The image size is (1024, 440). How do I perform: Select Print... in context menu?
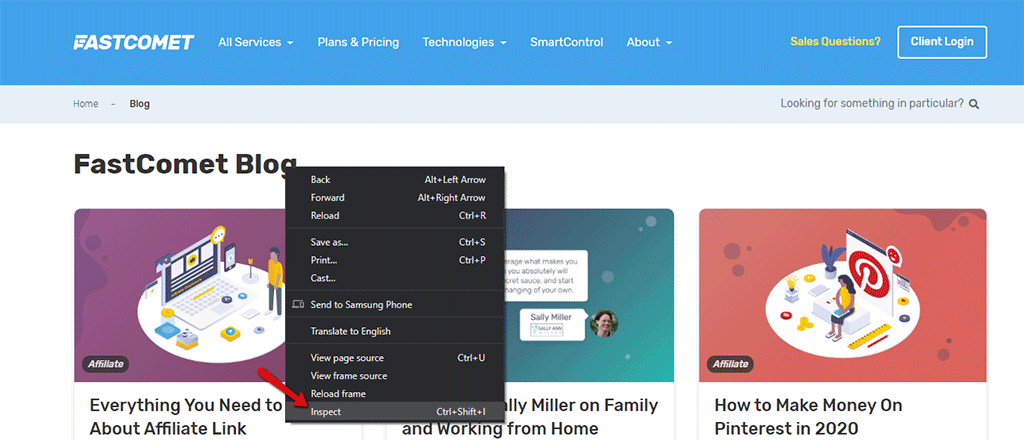(x=395, y=260)
